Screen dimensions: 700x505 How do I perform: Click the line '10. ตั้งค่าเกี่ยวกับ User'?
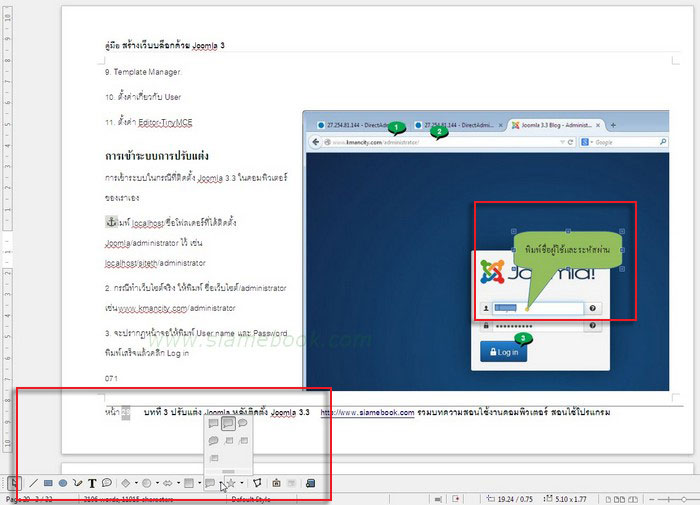click(143, 96)
